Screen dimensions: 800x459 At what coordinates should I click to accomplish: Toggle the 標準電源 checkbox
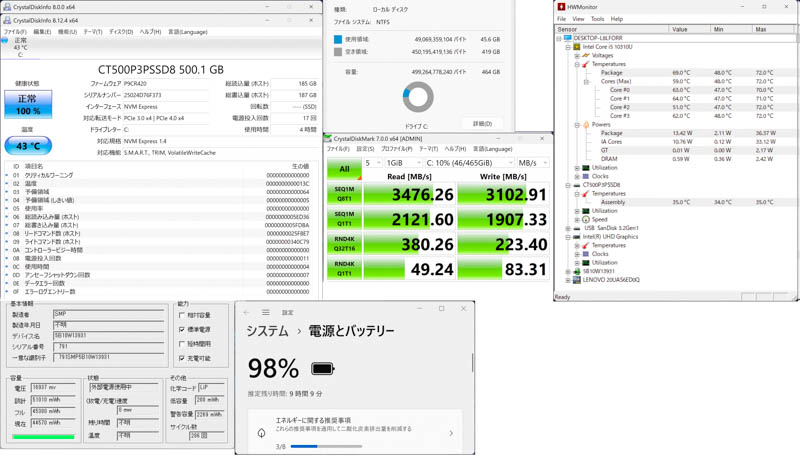(182, 330)
